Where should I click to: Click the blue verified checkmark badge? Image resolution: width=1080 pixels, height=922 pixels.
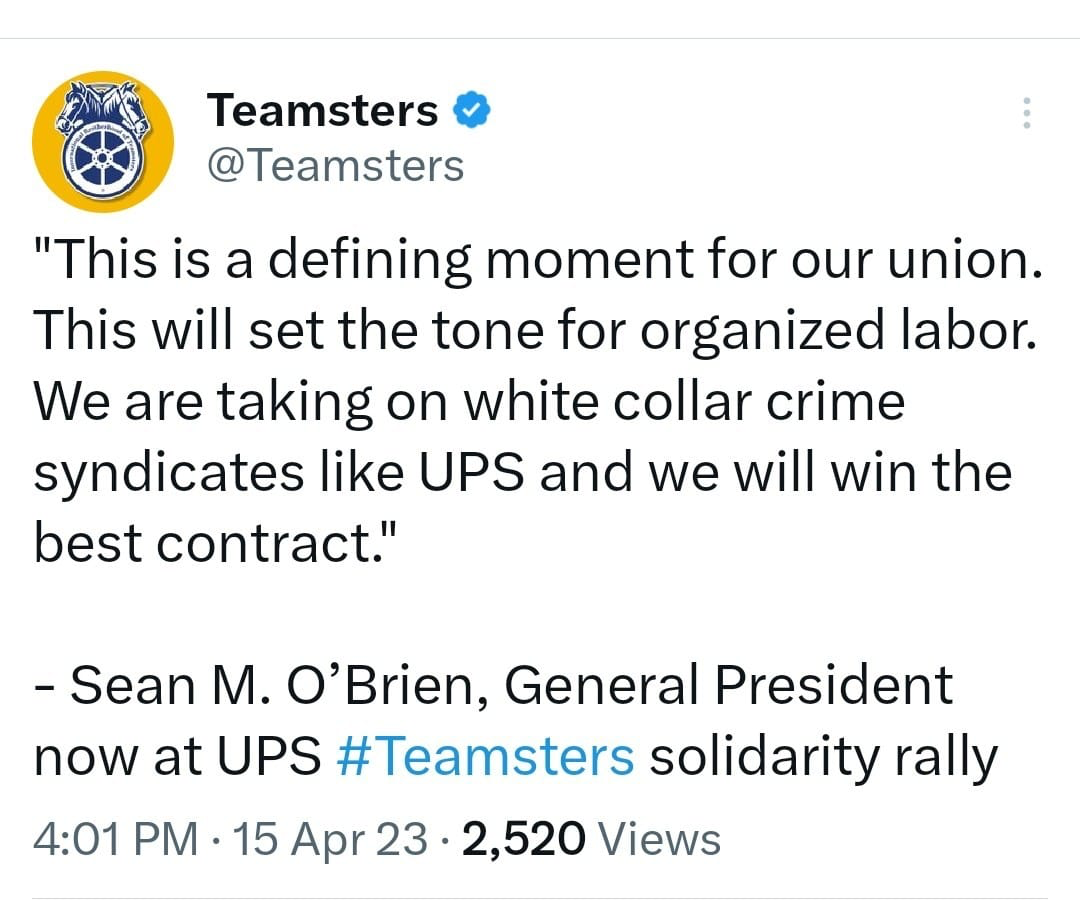click(471, 110)
